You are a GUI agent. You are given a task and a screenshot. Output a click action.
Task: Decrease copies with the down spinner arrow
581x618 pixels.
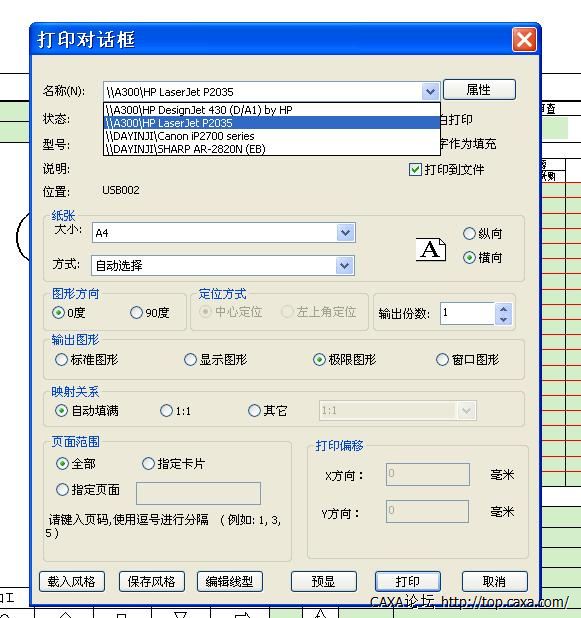503,319
